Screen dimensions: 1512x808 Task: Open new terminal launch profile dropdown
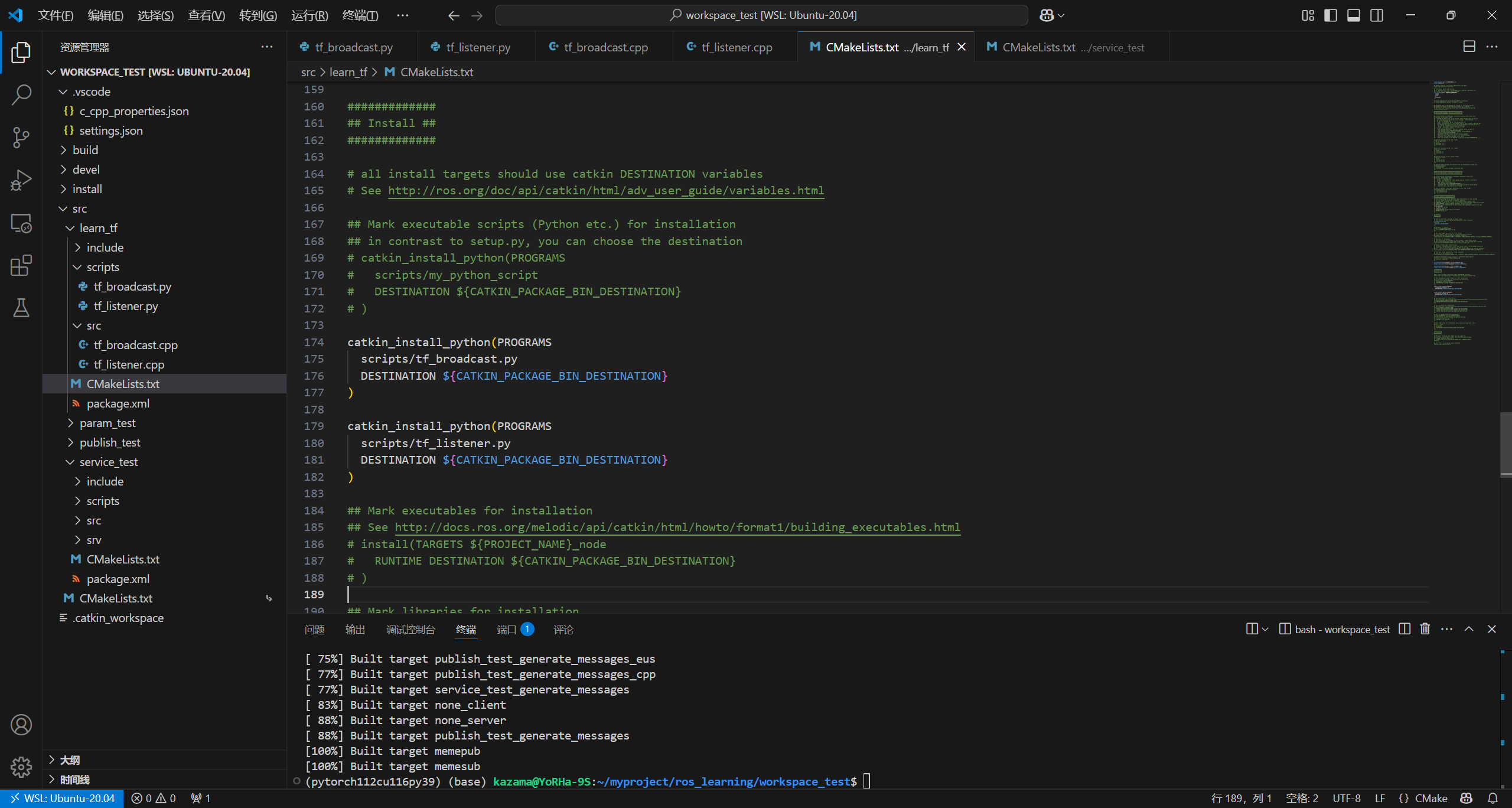pyautogui.click(x=1265, y=629)
